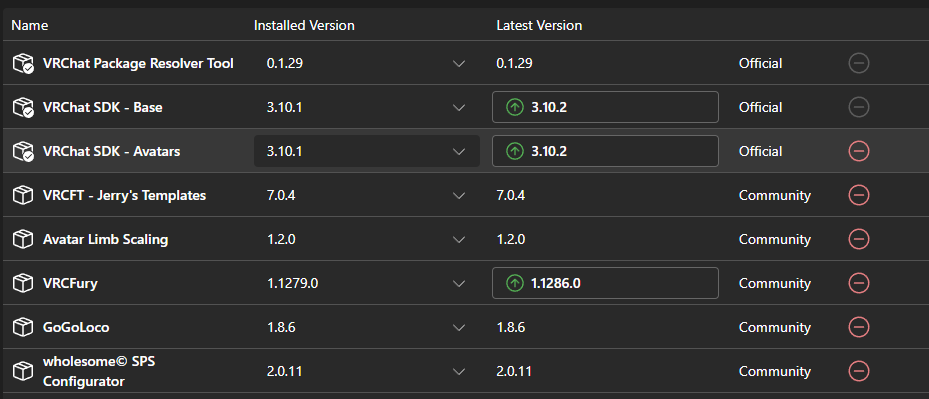This screenshot has height=399, width=929.
Task: Click latest version 1.8.6 of GoGoLoco
Action: coord(510,327)
